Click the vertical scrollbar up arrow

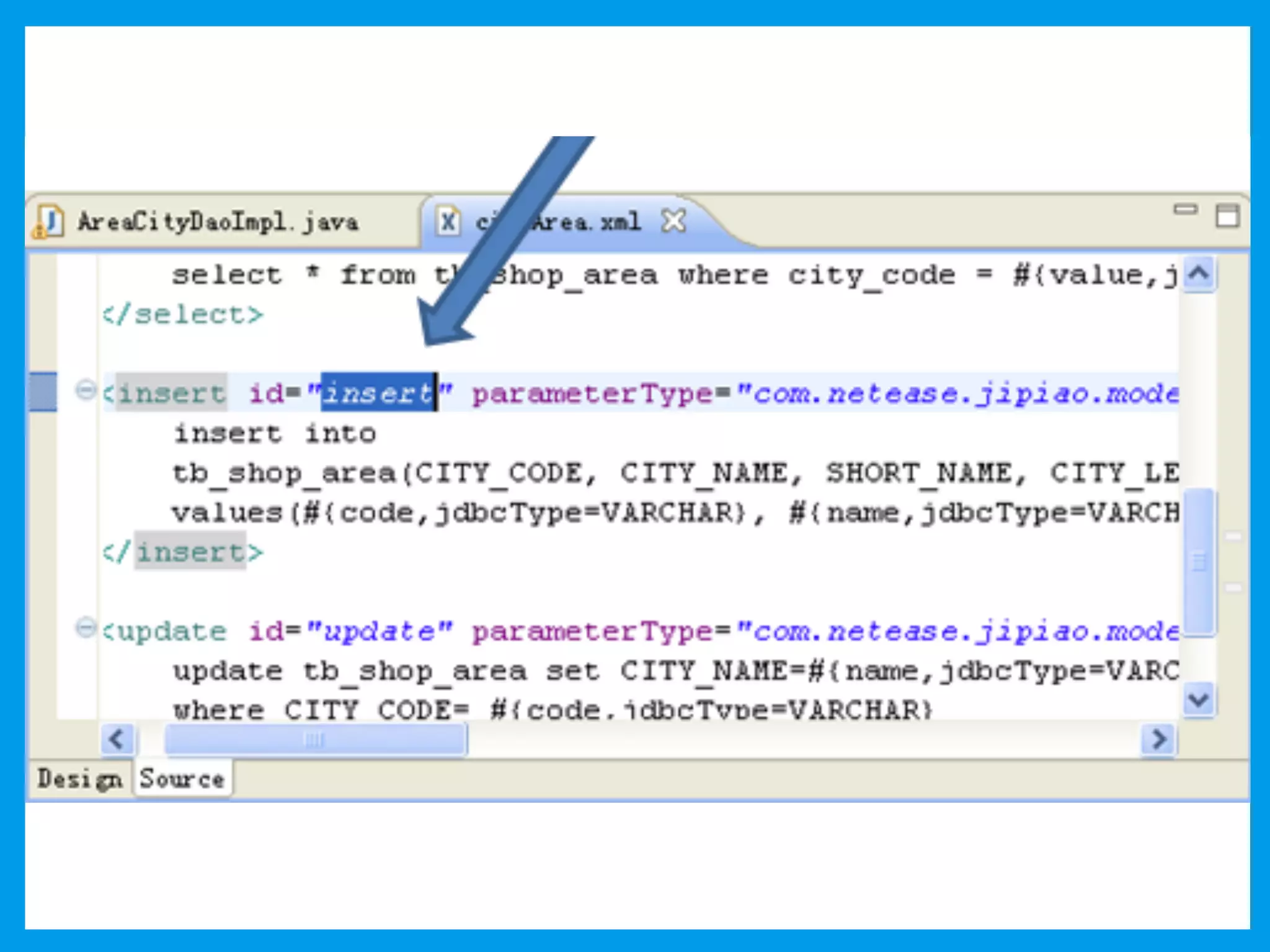(x=1199, y=273)
